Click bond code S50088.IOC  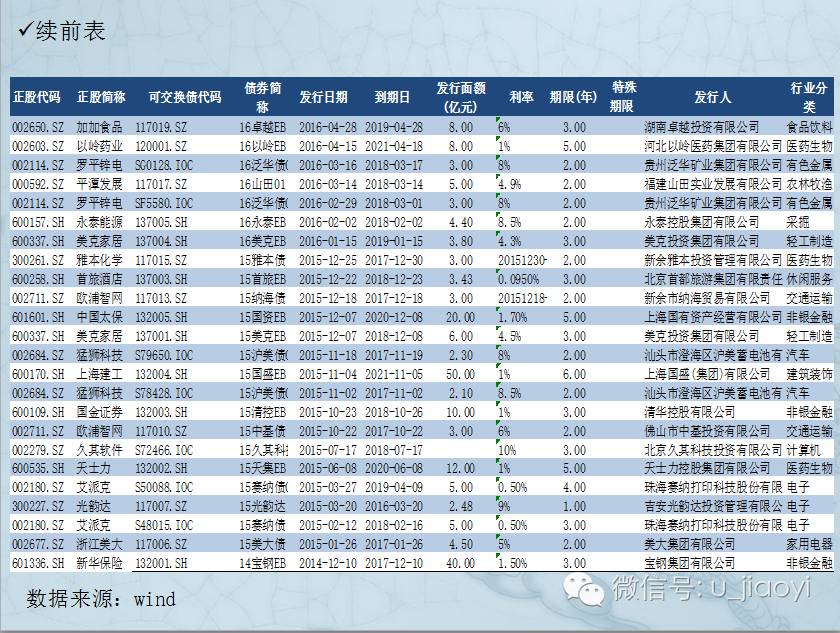[x=163, y=487]
